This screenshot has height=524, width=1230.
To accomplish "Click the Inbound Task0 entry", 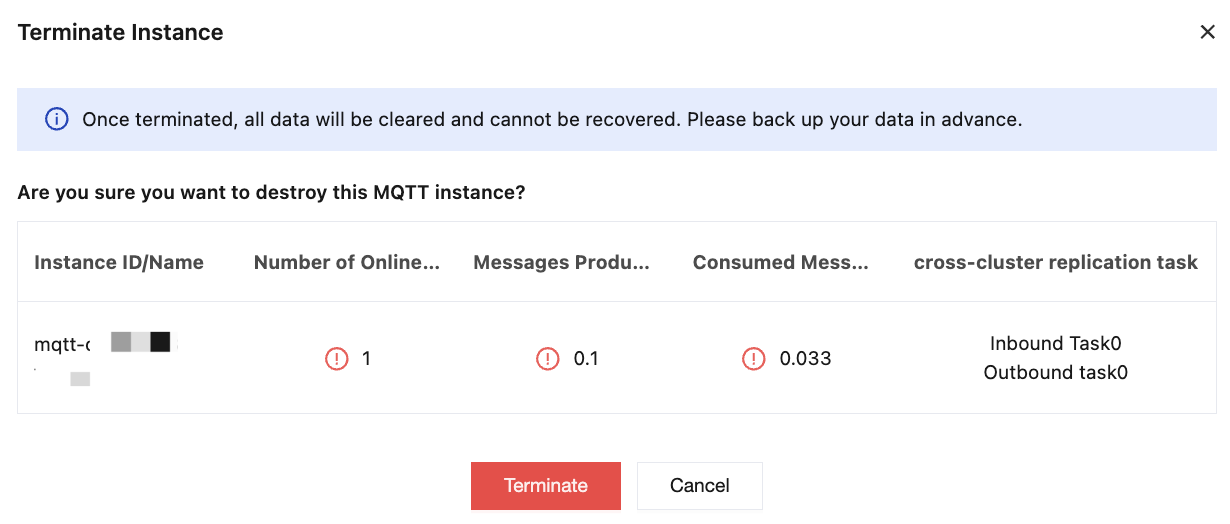I will click(1055, 344).
